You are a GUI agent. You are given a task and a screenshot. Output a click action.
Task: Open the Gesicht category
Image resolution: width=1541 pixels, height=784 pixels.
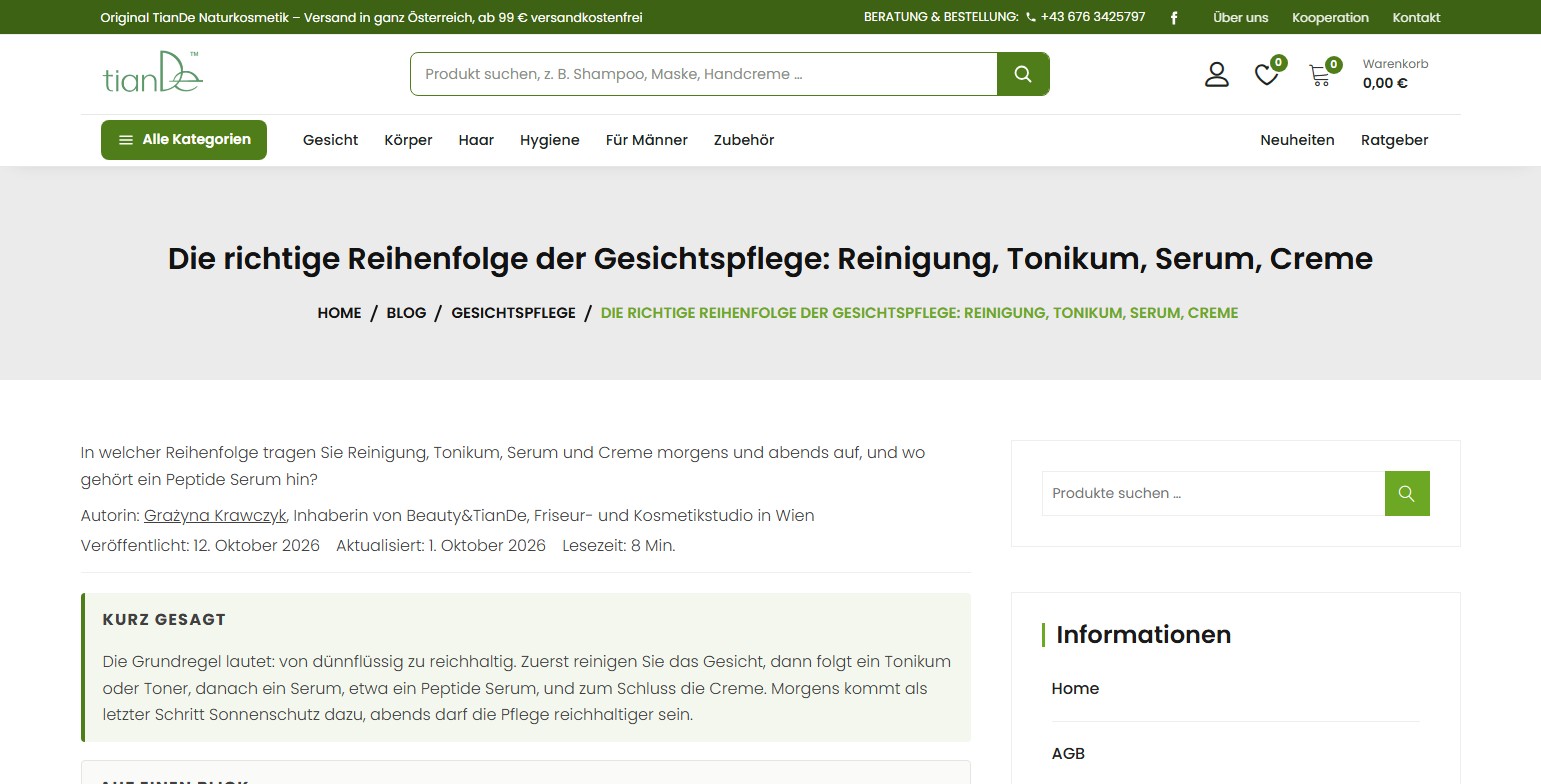tap(330, 140)
